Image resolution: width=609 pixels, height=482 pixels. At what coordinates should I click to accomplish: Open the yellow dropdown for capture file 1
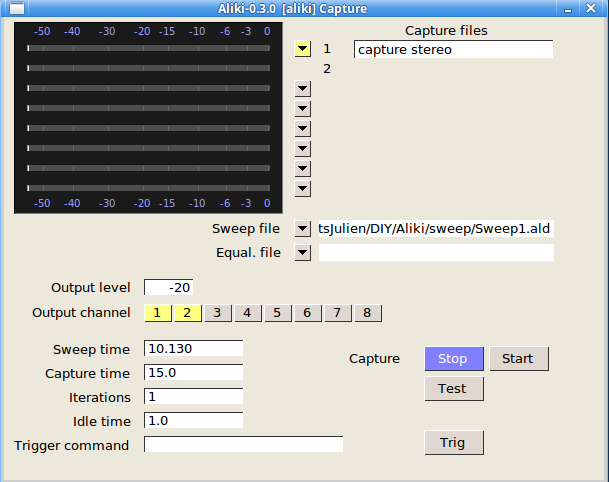[303, 49]
